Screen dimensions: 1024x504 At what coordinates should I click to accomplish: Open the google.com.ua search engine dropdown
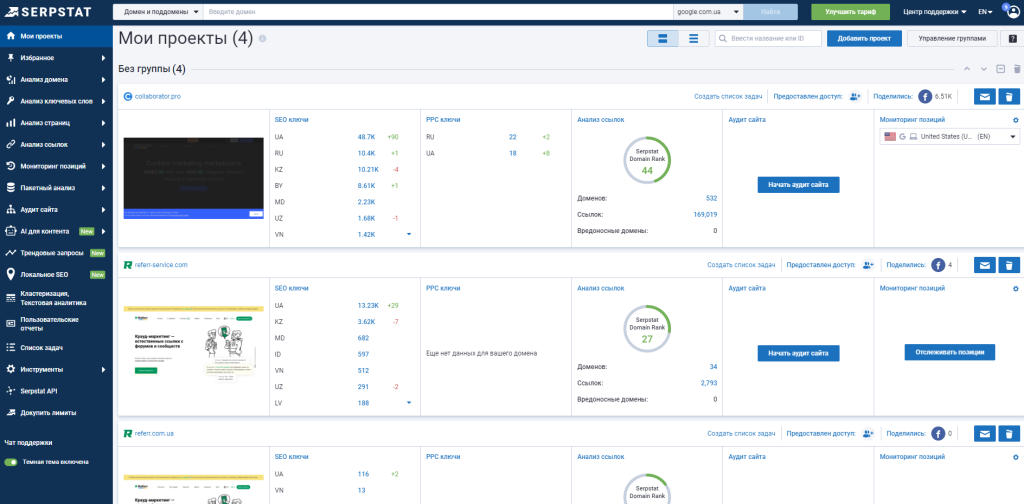709,12
